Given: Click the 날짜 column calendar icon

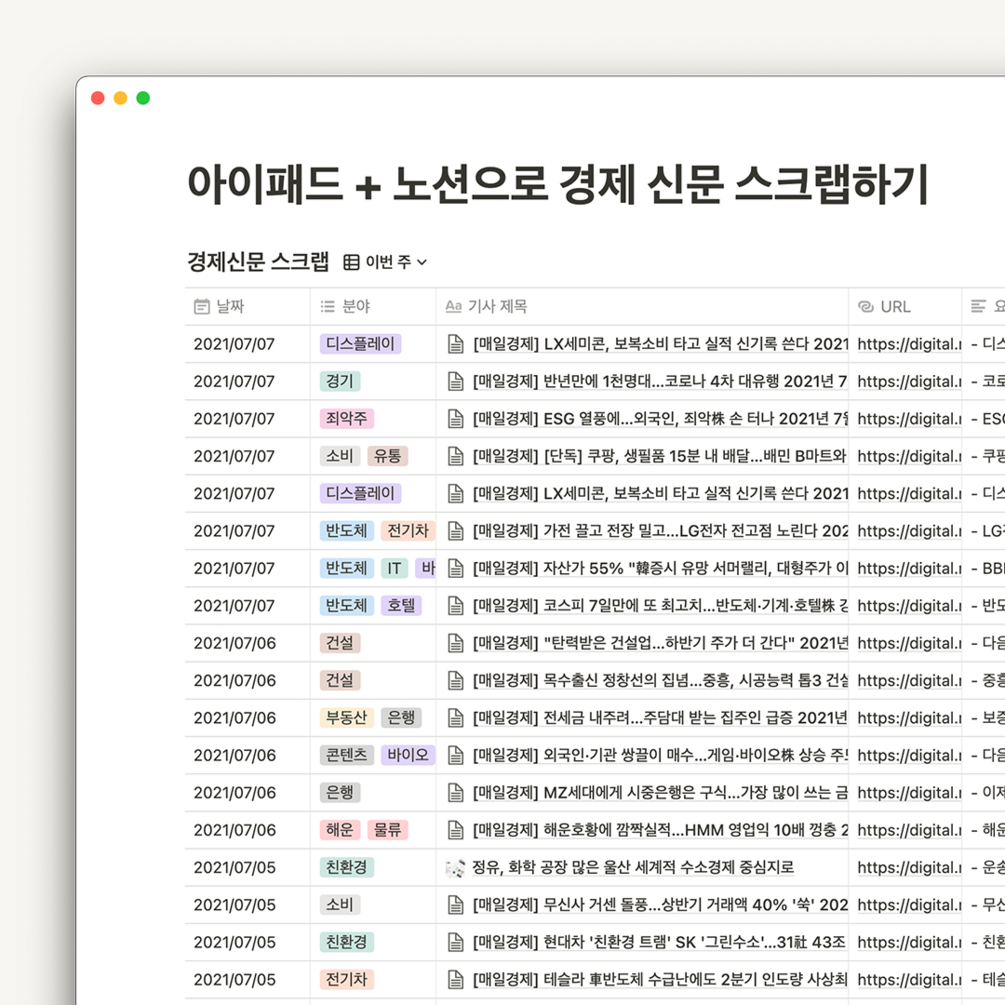Looking at the screenshot, I should (202, 306).
